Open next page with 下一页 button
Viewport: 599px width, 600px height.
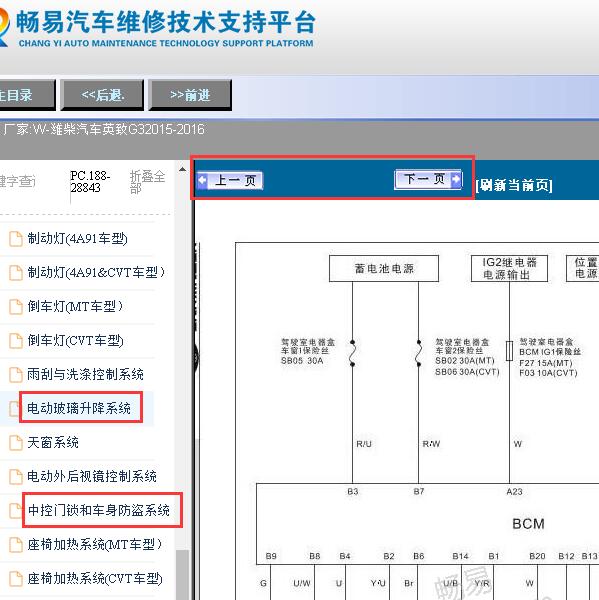(428, 179)
